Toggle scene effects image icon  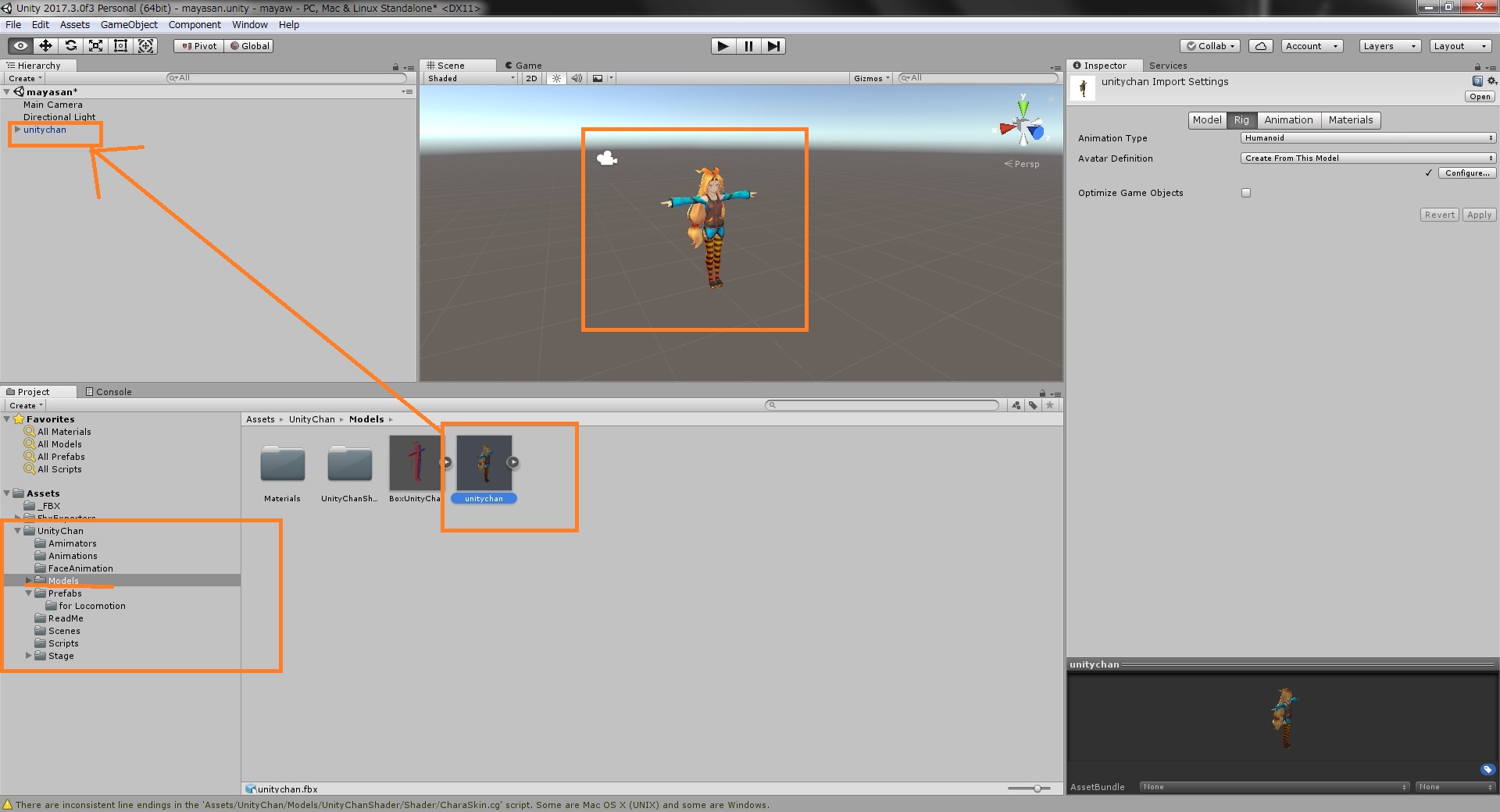598,78
